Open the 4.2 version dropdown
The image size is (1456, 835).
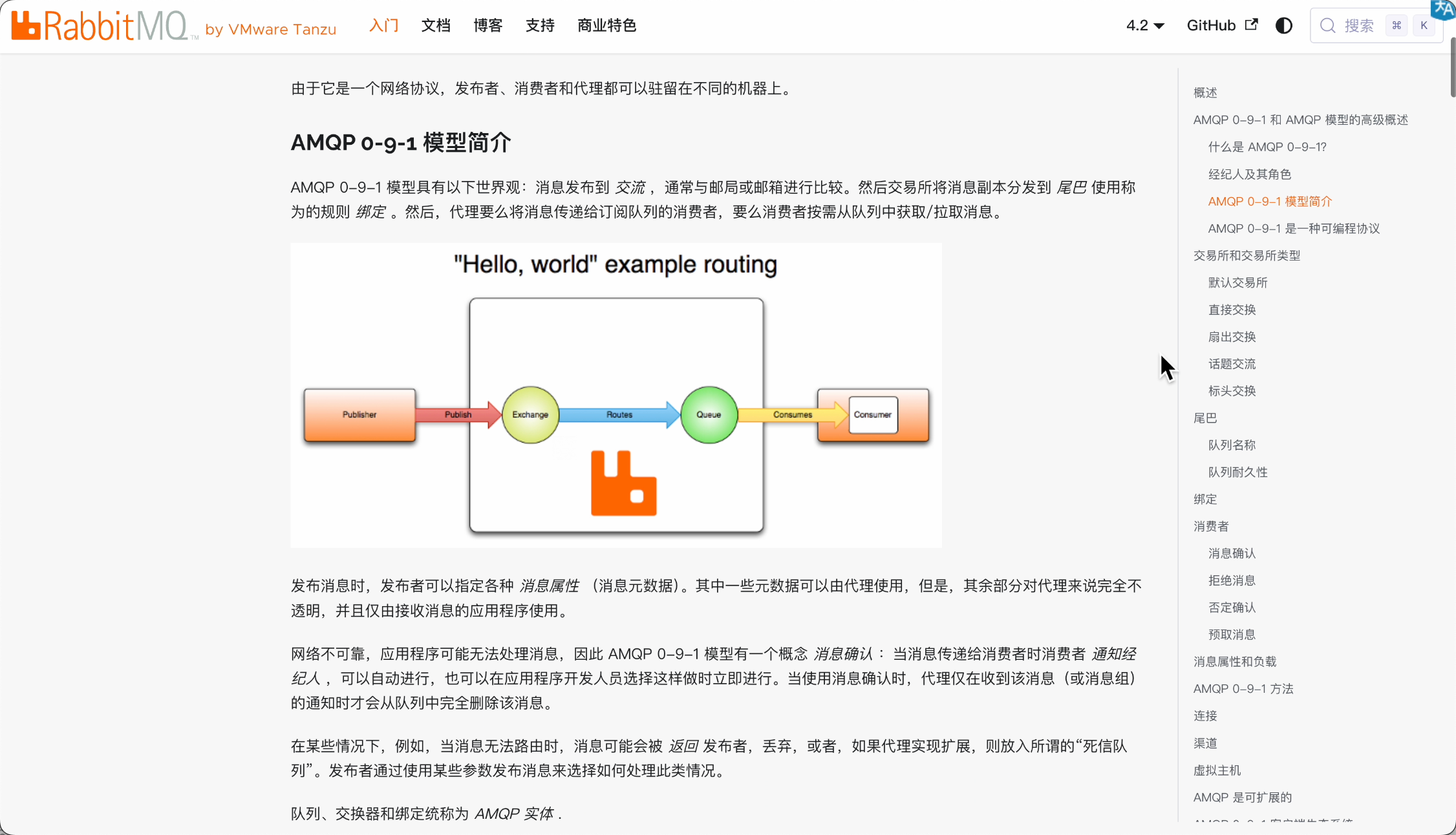pos(1145,25)
